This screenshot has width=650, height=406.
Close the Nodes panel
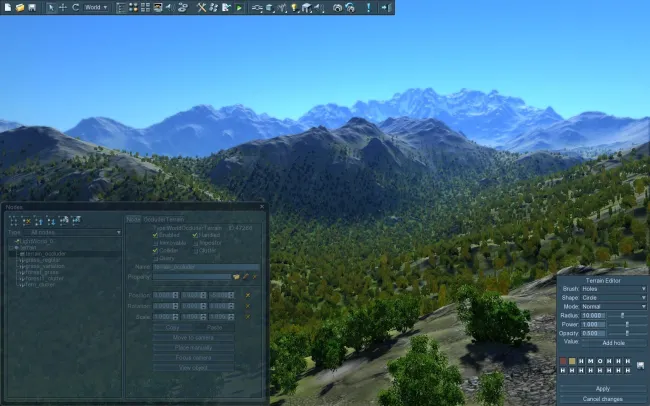(x=262, y=207)
